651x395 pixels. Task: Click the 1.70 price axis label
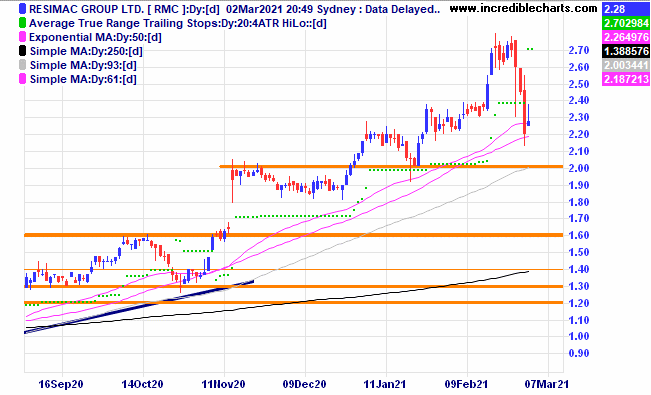pyautogui.click(x=579, y=218)
